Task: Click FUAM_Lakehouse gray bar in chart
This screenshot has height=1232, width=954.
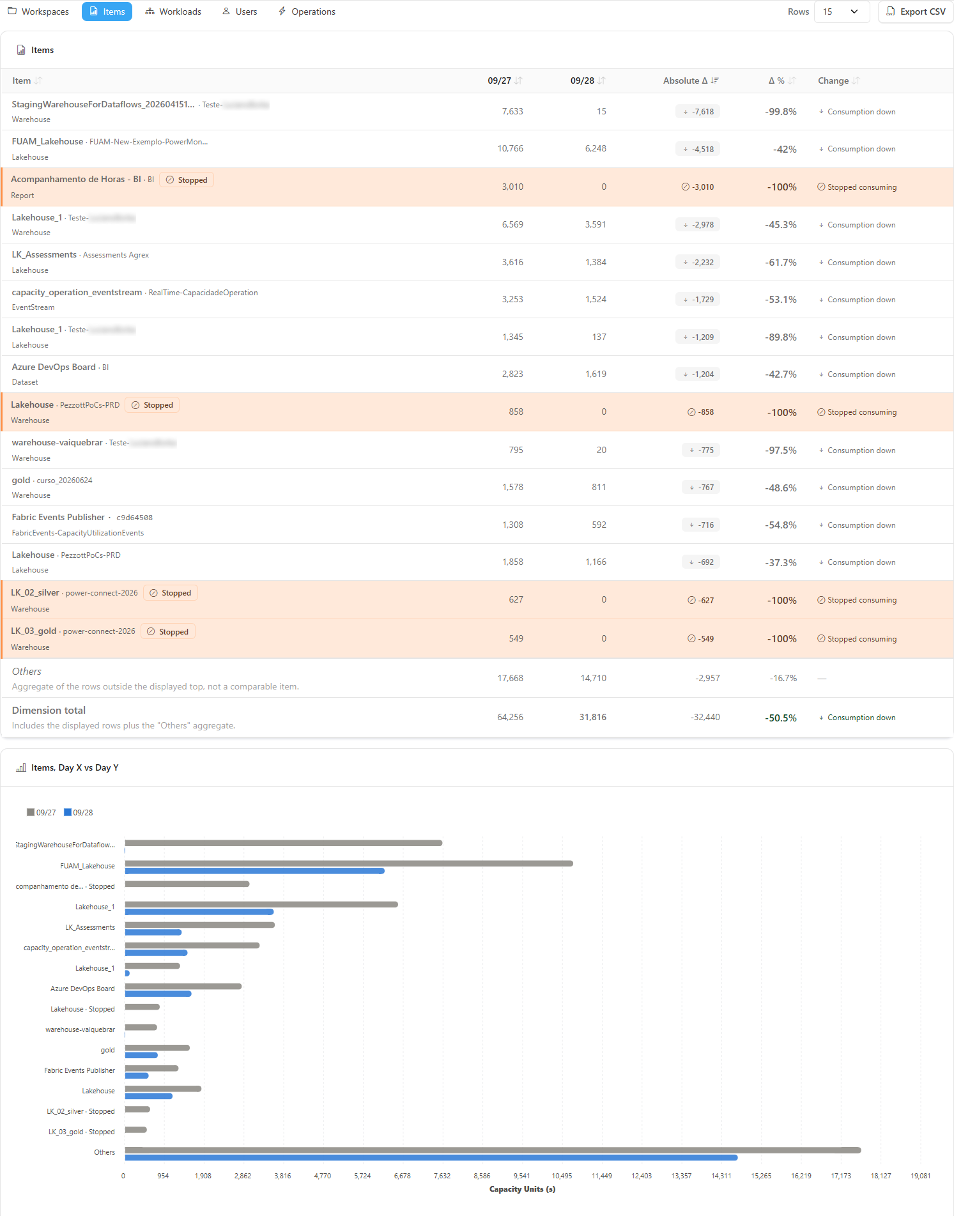Action: tap(349, 863)
